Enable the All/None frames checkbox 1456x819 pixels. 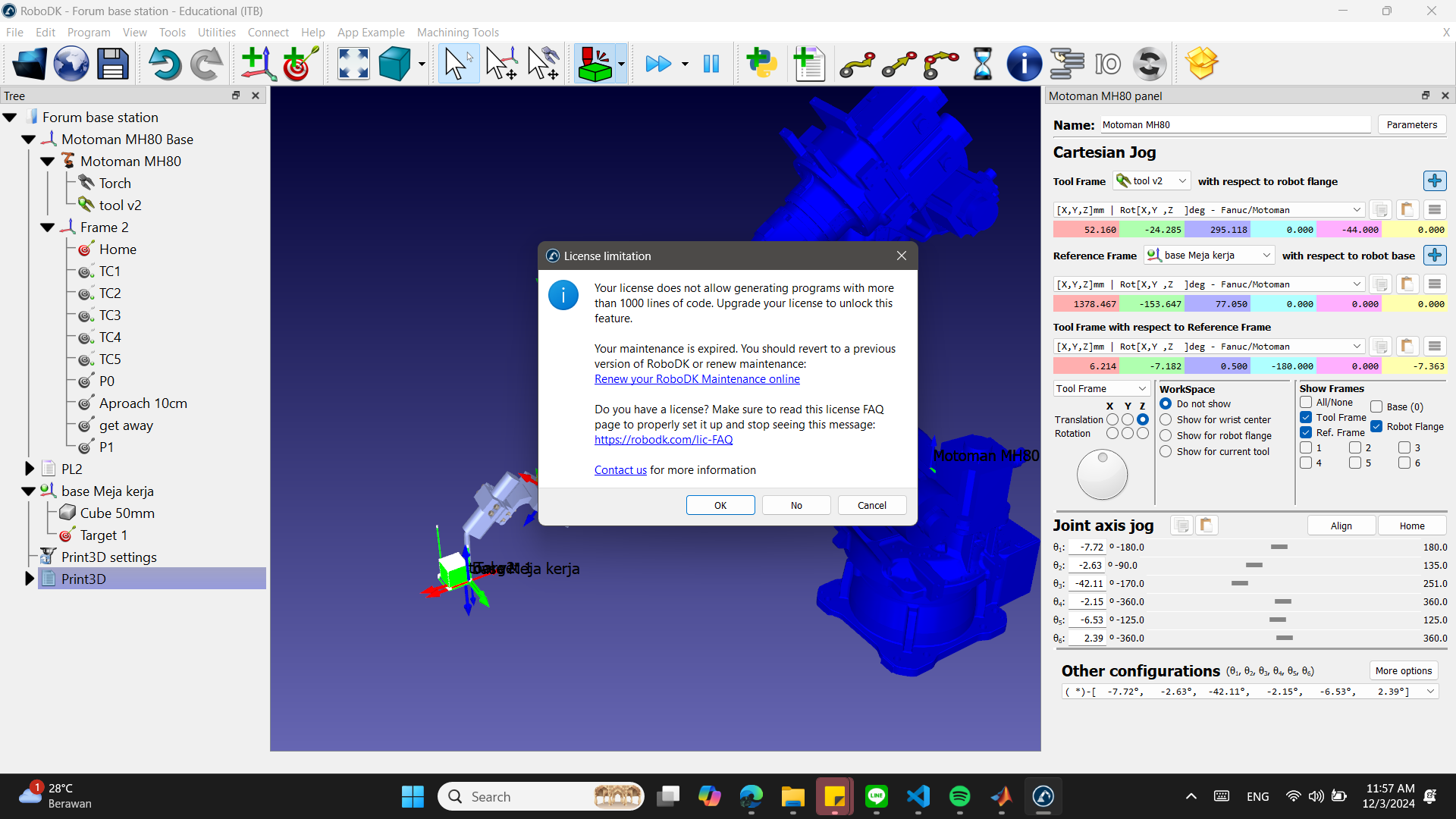point(1306,403)
